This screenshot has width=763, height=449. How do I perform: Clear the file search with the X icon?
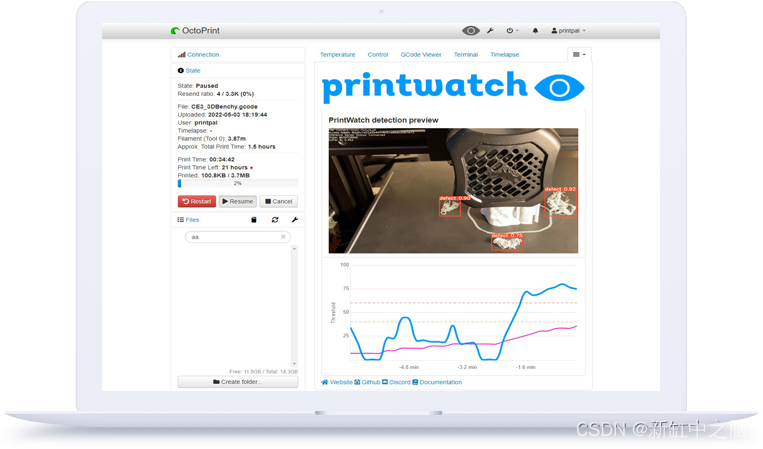pos(283,237)
